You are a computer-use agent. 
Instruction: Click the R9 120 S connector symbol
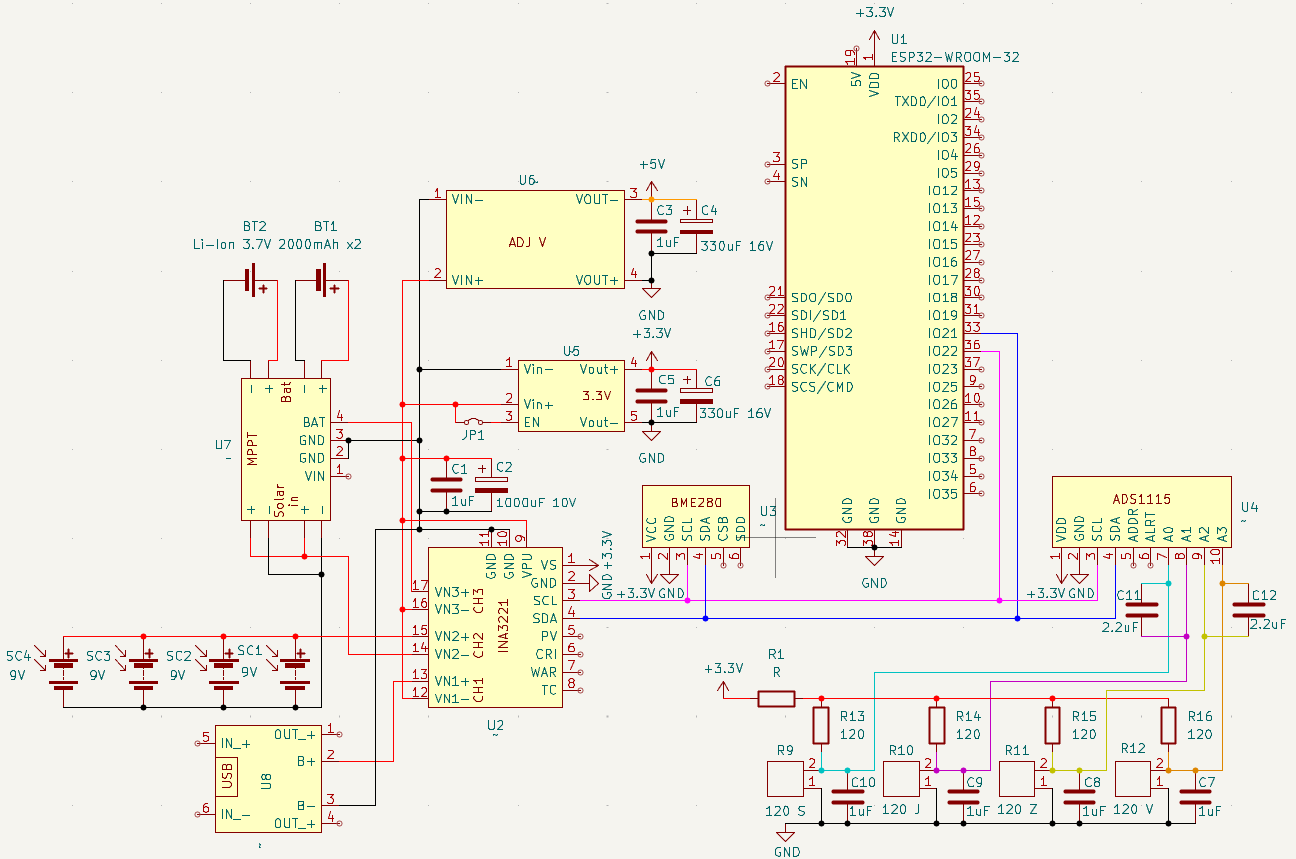[x=785, y=778]
